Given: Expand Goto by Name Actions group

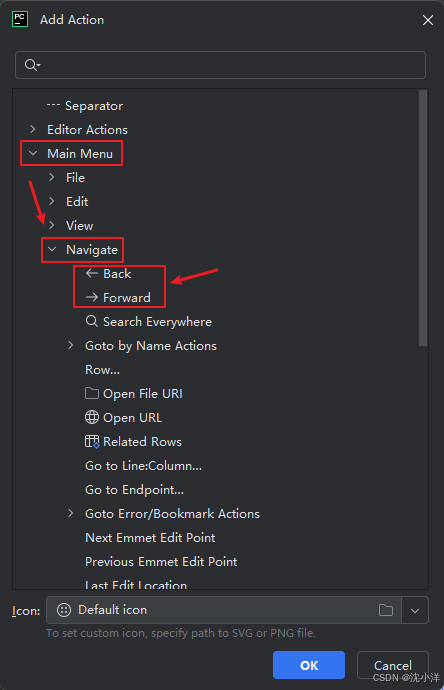Looking at the screenshot, I should click(x=71, y=345).
